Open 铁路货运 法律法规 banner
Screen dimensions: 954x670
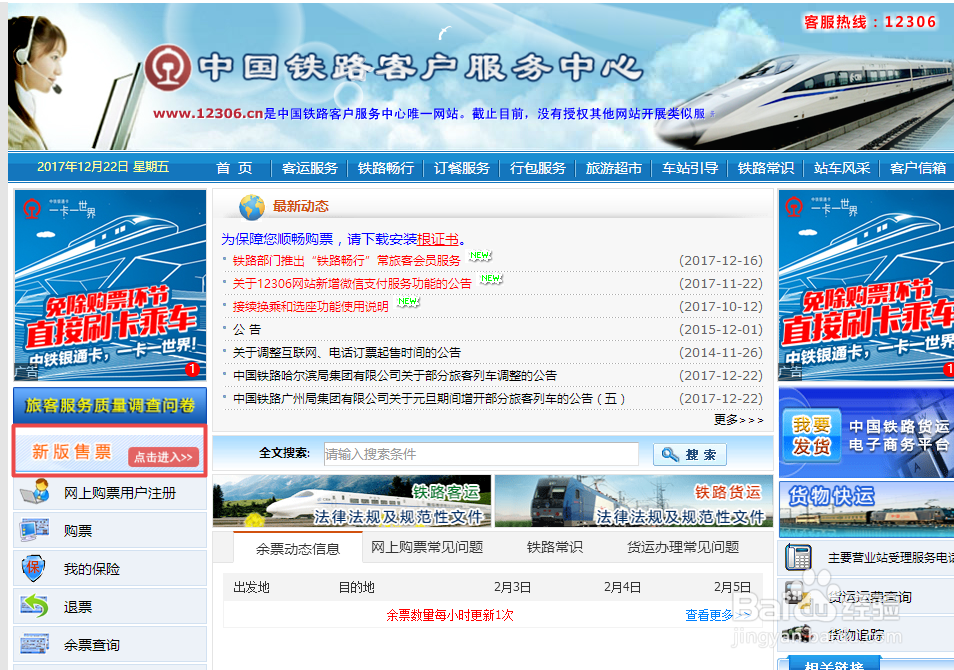pyautogui.click(x=633, y=501)
